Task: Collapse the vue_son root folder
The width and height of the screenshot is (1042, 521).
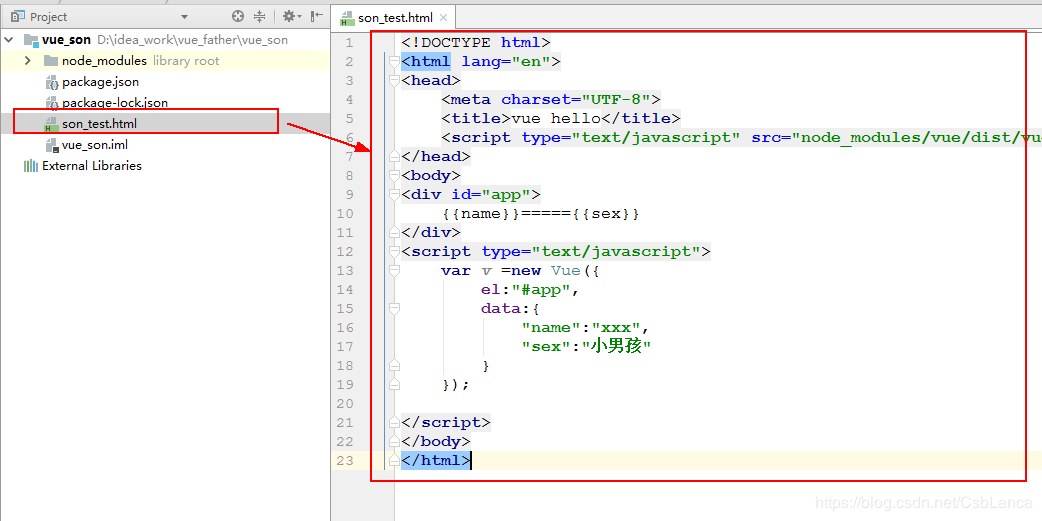Action: pos(9,40)
